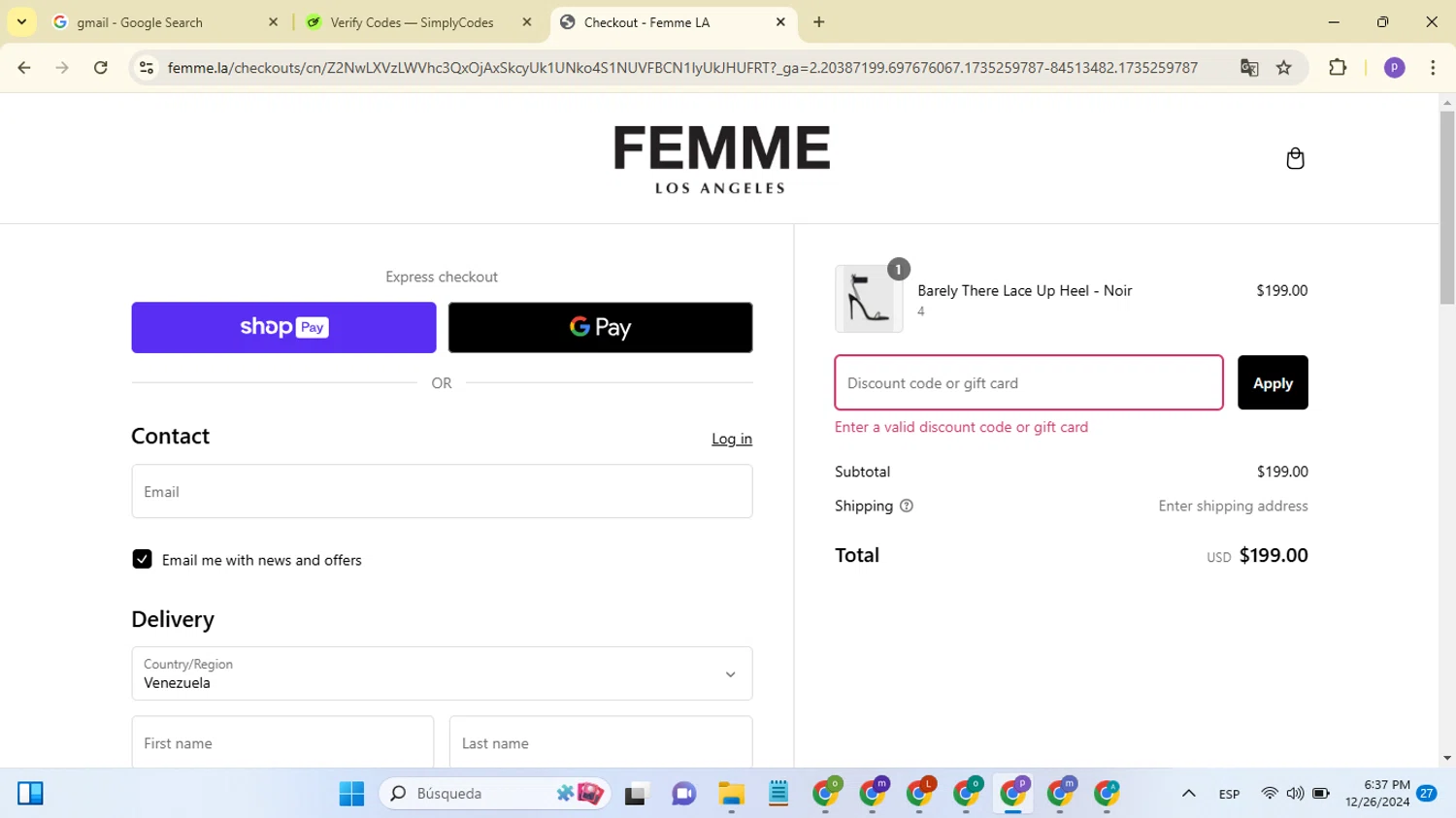The image size is (1456, 818).
Task: Select the Checkout - Femme LA tab
Action: click(x=674, y=22)
